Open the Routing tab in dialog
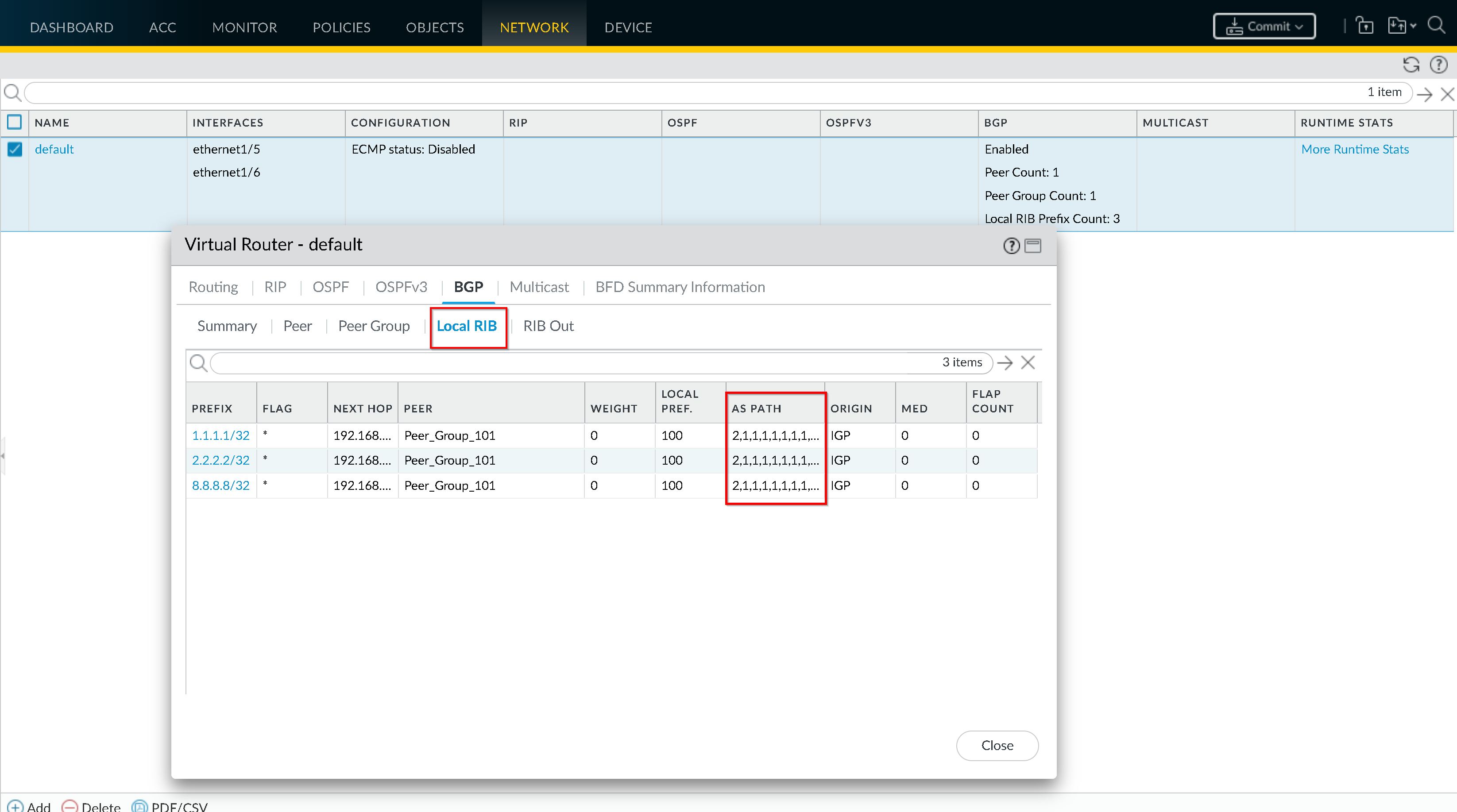The height and width of the screenshot is (812, 1457). [213, 287]
